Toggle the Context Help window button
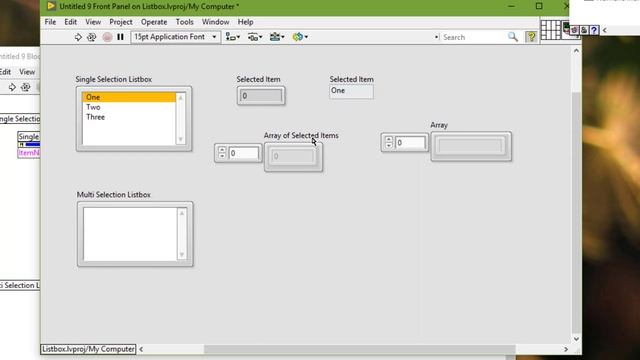Screen dimensions: 640x360 tap(531, 37)
